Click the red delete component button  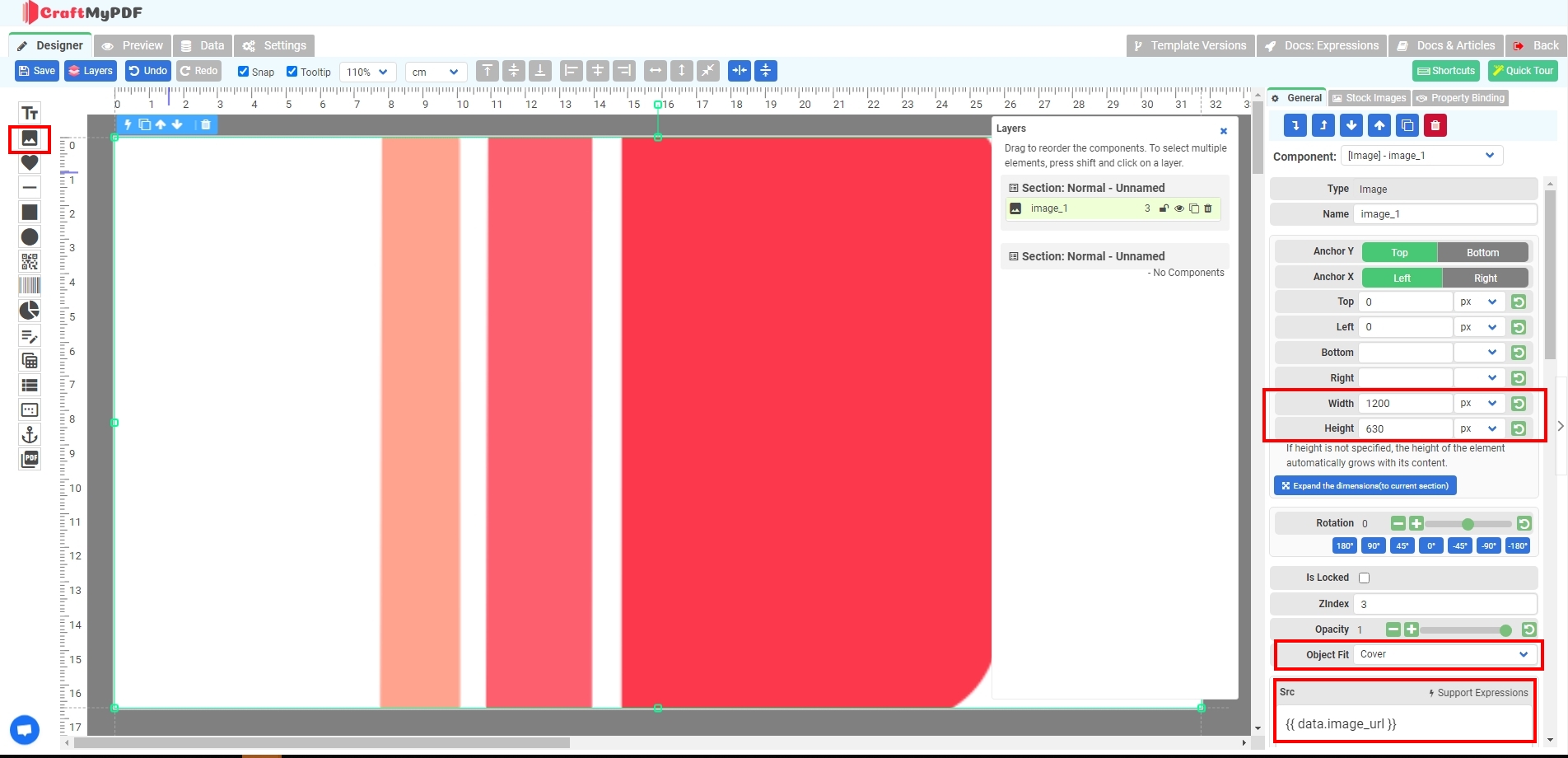point(1435,125)
